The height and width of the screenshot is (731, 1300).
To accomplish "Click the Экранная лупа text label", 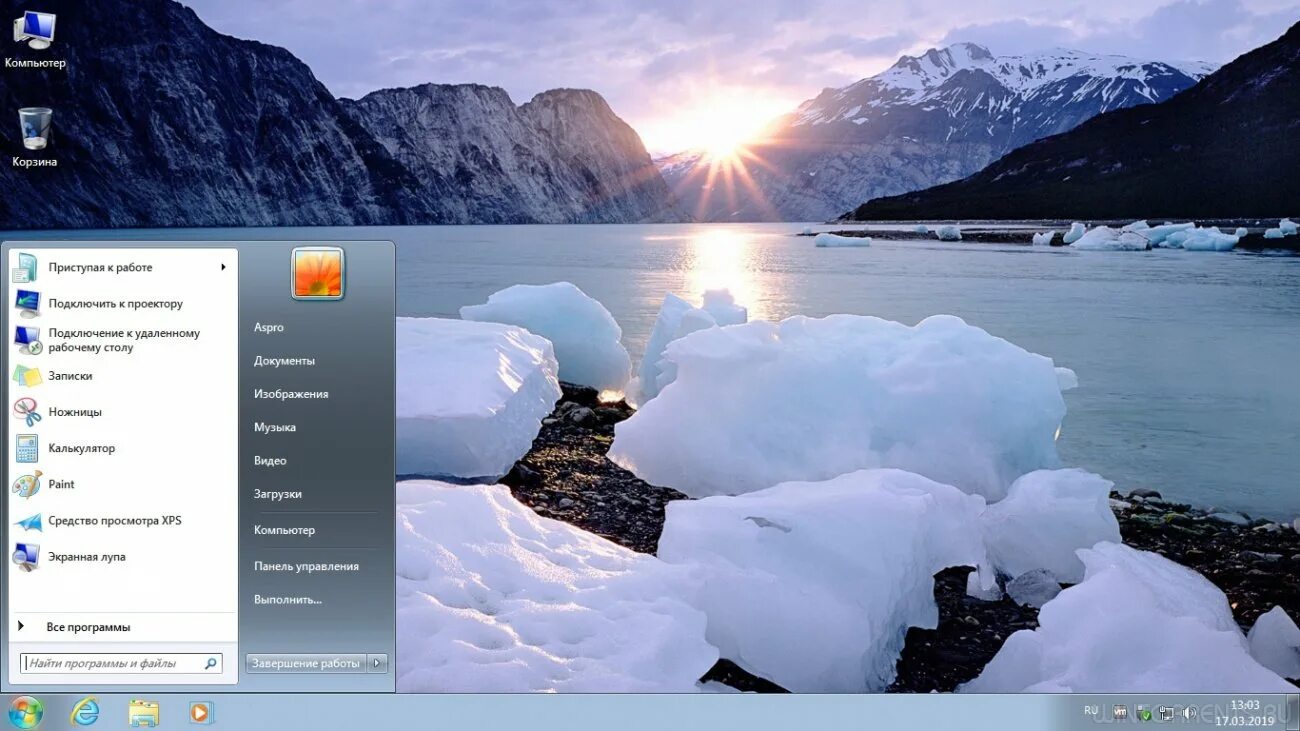I will pos(87,557).
